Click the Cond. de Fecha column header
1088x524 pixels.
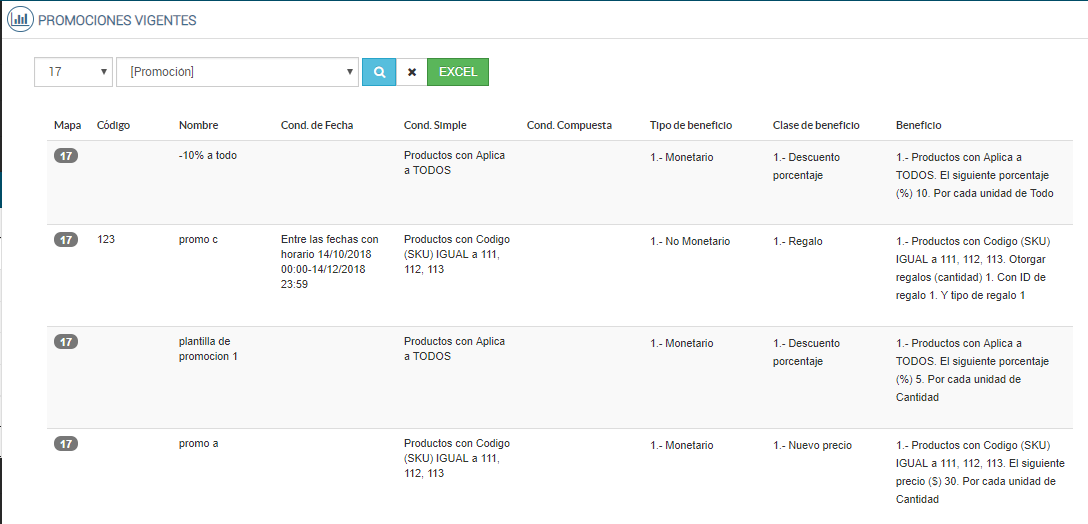pos(317,125)
